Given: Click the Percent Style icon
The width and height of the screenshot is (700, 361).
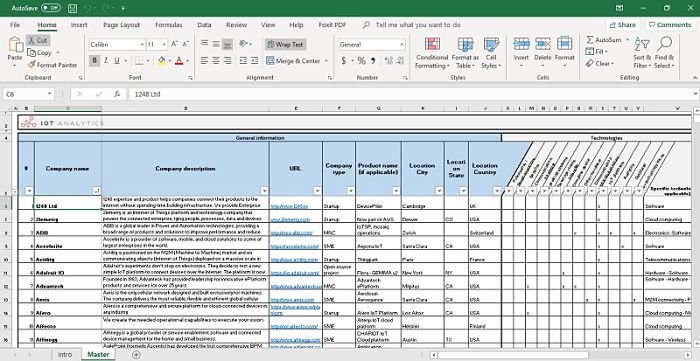Looking at the screenshot, I should [361, 61].
